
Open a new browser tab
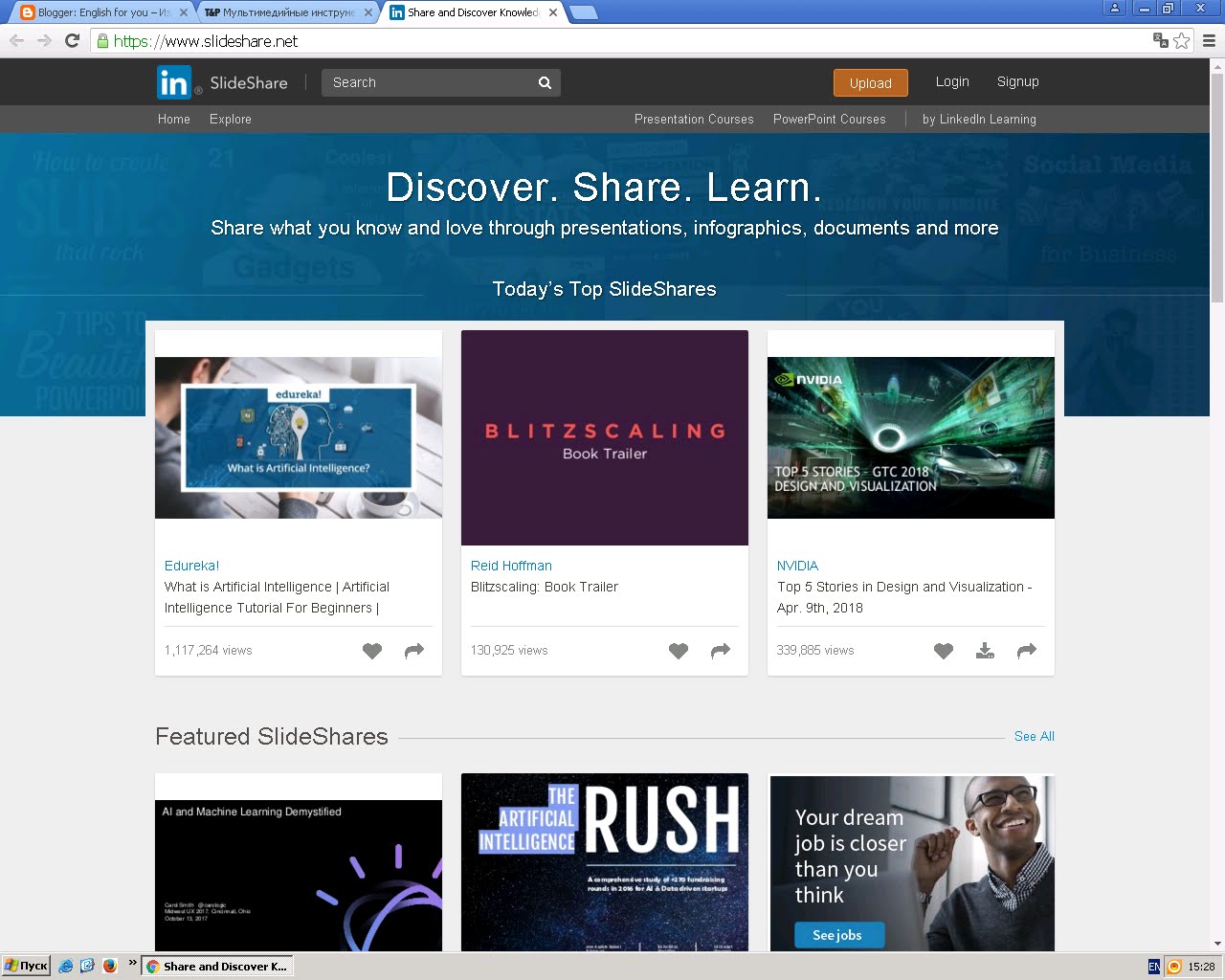click(x=583, y=12)
